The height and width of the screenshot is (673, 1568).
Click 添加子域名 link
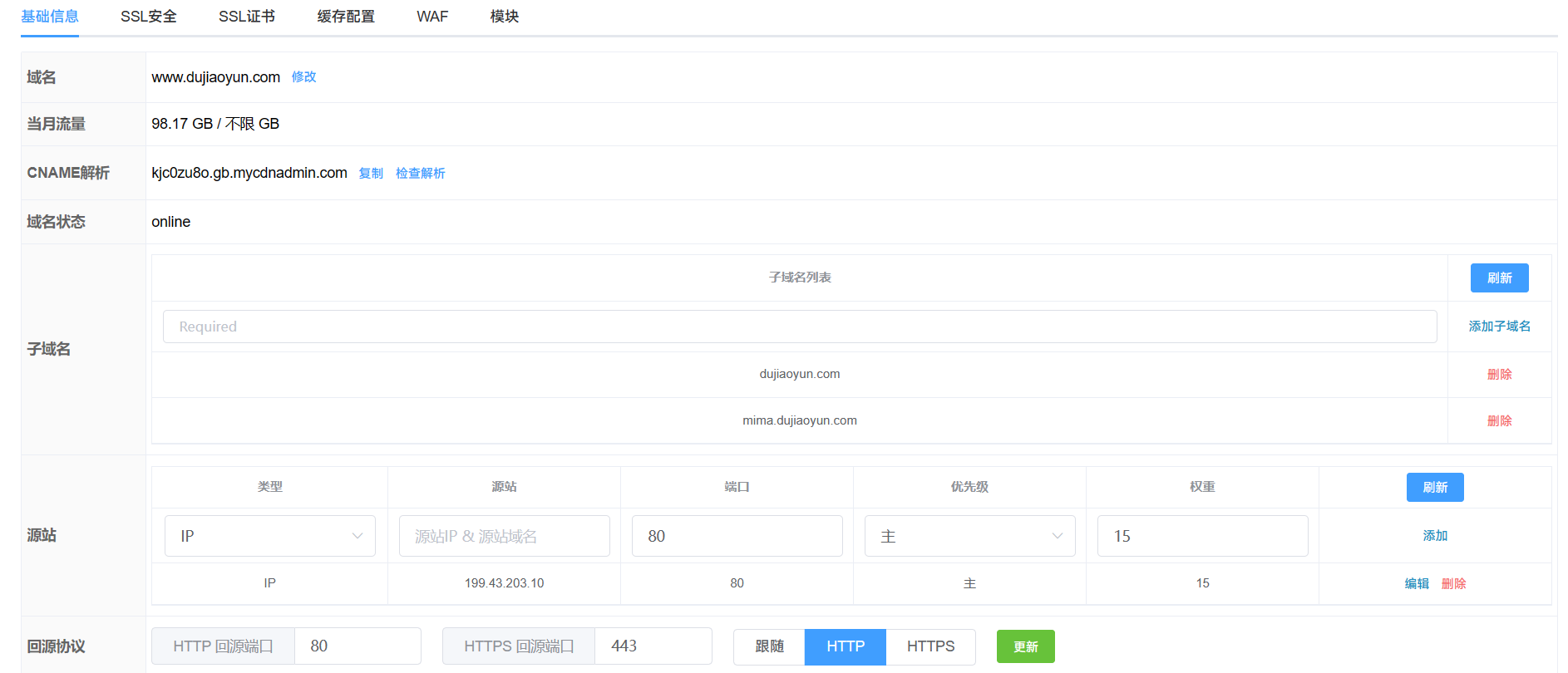click(x=1499, y=327)
